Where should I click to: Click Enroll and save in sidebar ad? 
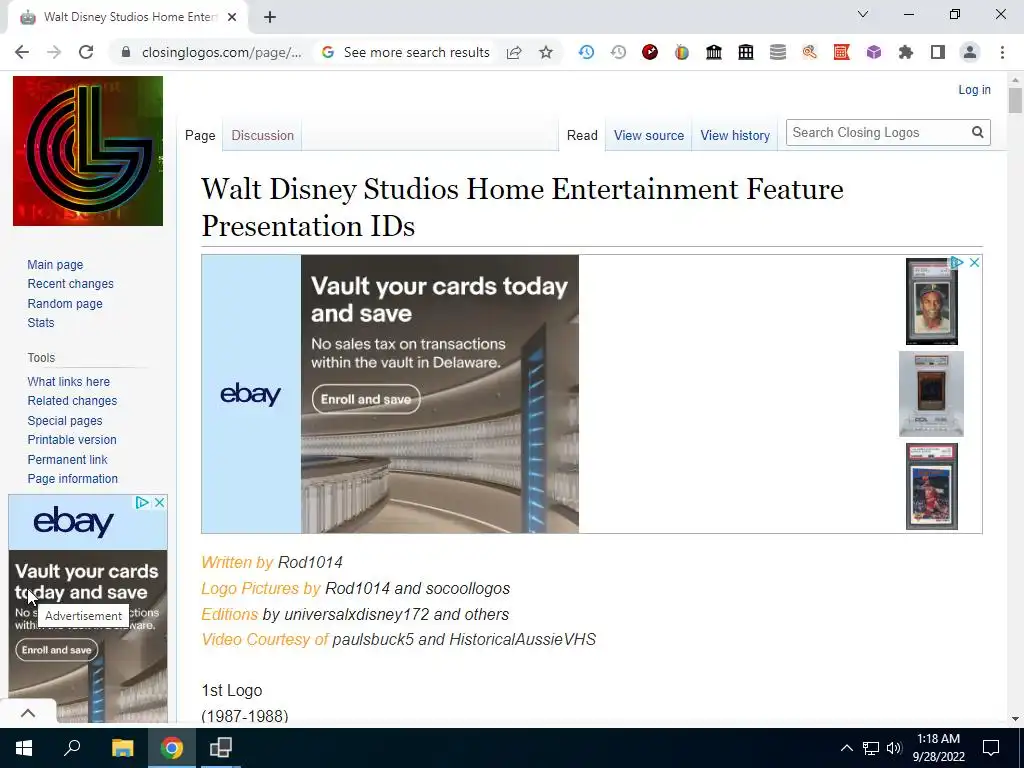tap(57, 650)
